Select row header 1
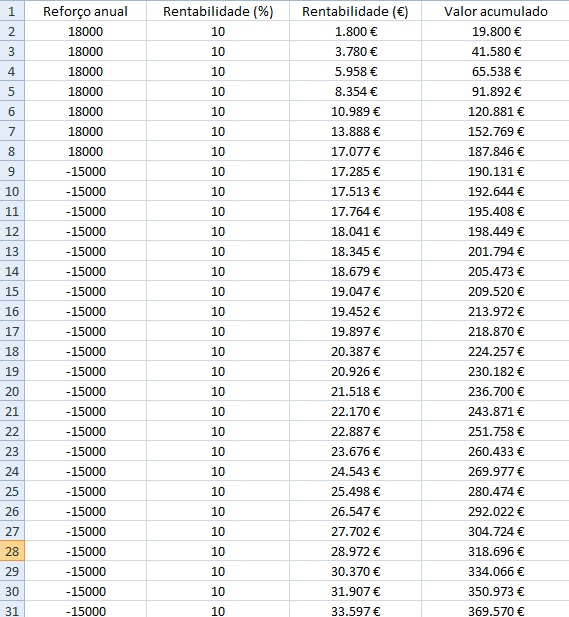Screen dimensions: 569x617 tap(12, 11)
